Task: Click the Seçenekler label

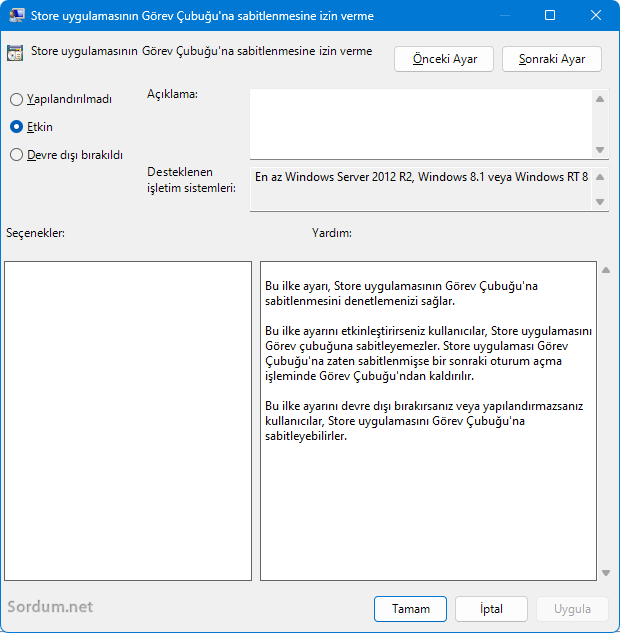Action: pos(36,233)
